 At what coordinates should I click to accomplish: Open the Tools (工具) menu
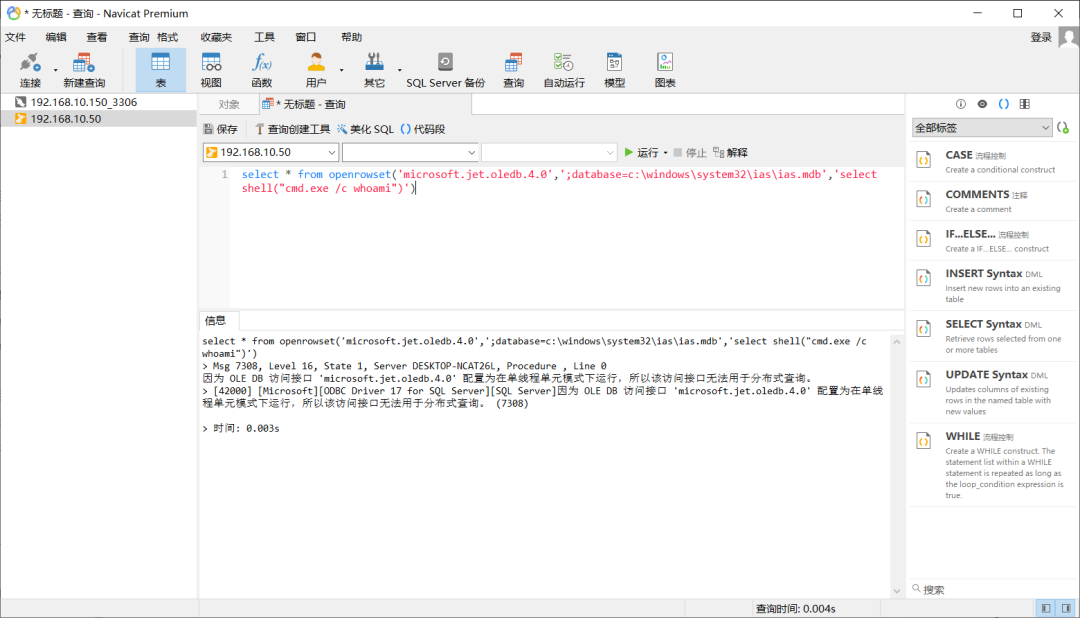(264, 37)
